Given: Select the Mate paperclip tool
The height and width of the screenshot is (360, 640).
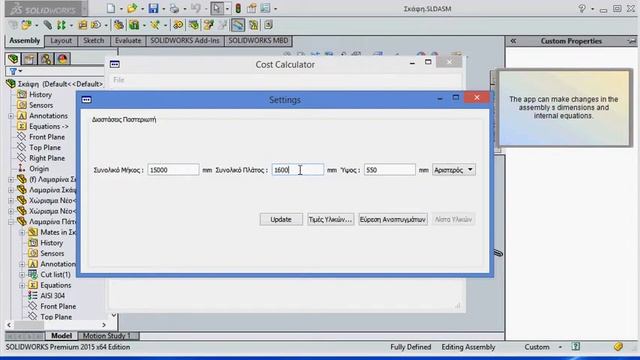Looking at the screenshot, I should [x=47, y=25].
